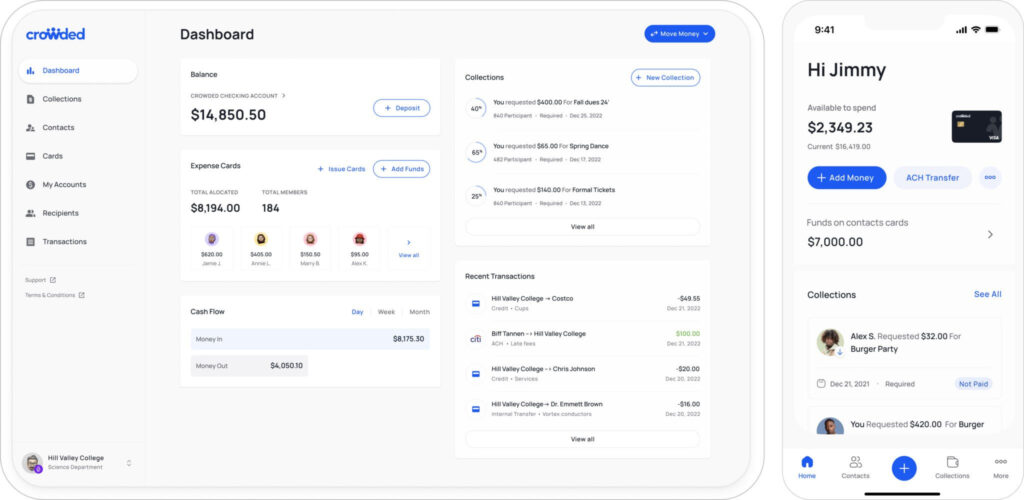This screenshot has height=500, width=1024.
Task: Click the 65% Spring Dance progress ring
Action: [x=476, y=153]
